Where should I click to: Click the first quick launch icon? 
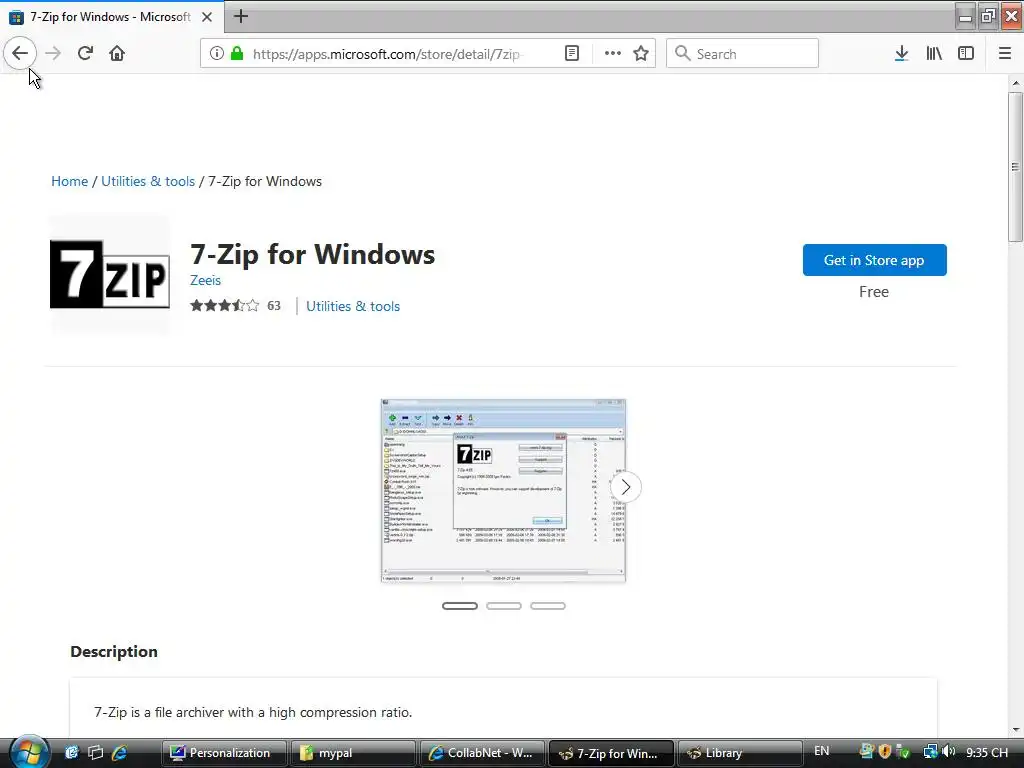click(x=72, y=752)
